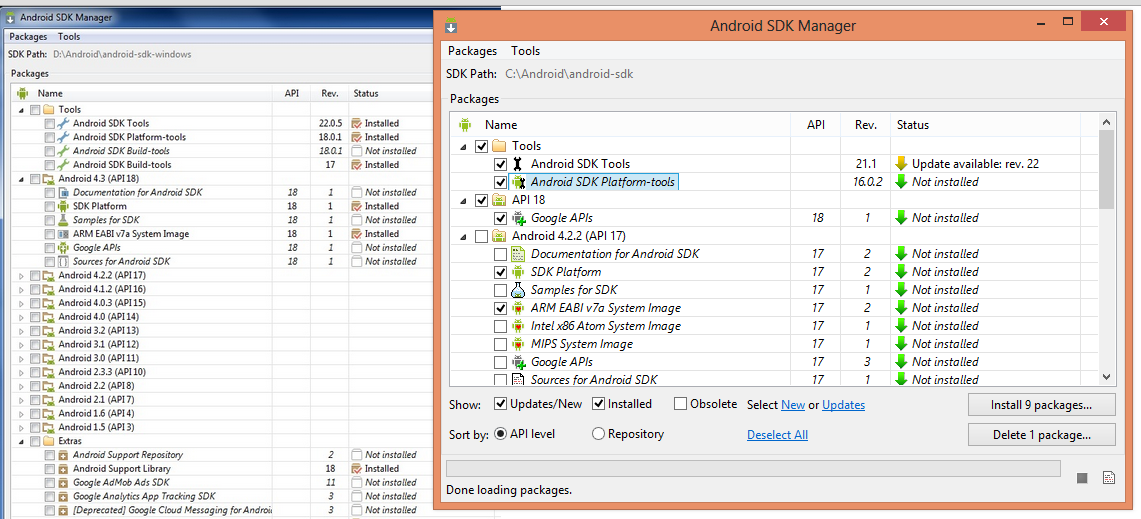The height and width of the screenshot is (519, 1141).
Task: Click Install 9 packages button
Action: pyautogui.click(x=1041, y=405)
